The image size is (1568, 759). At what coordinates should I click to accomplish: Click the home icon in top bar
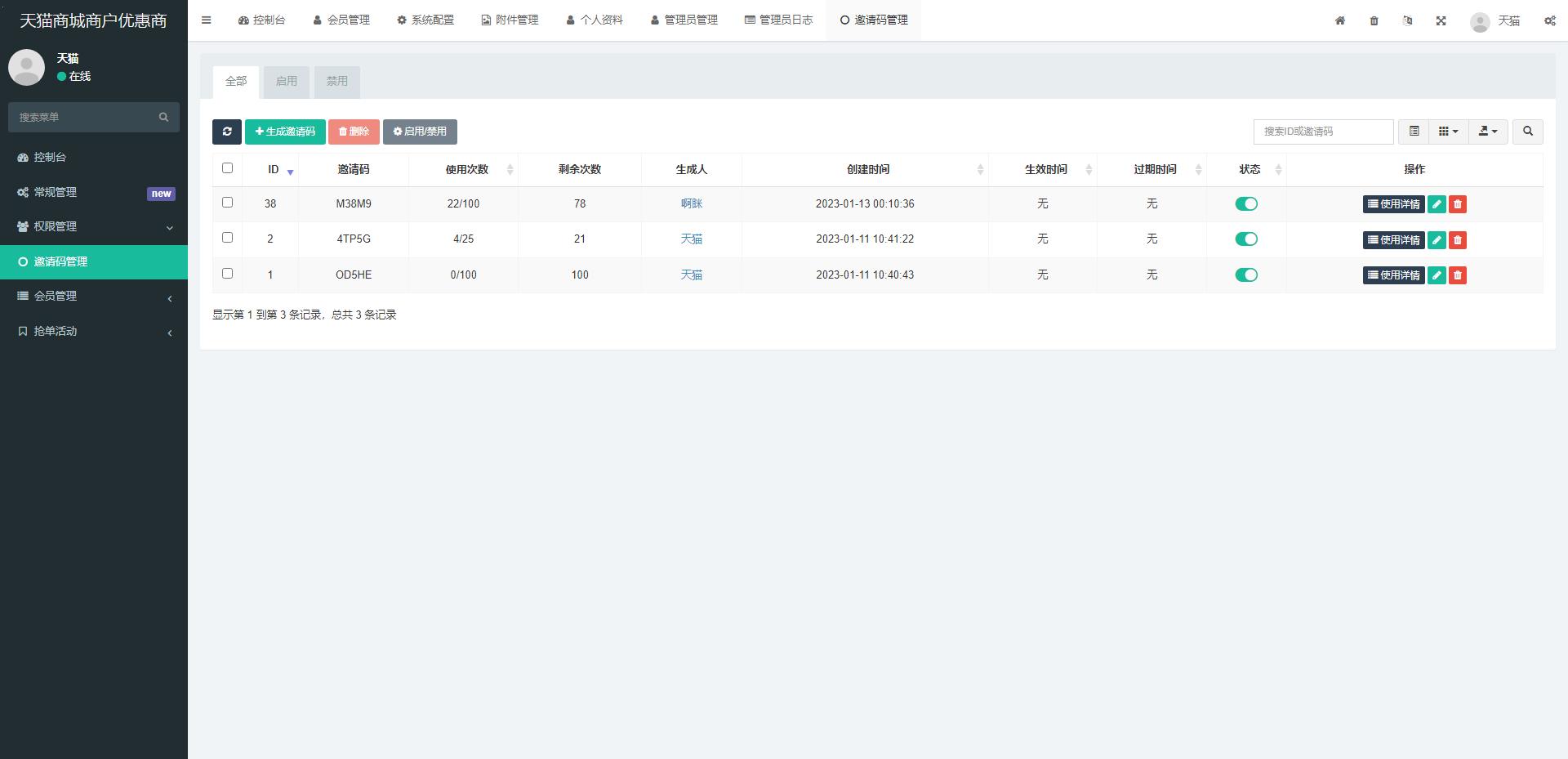(1340, 20)
